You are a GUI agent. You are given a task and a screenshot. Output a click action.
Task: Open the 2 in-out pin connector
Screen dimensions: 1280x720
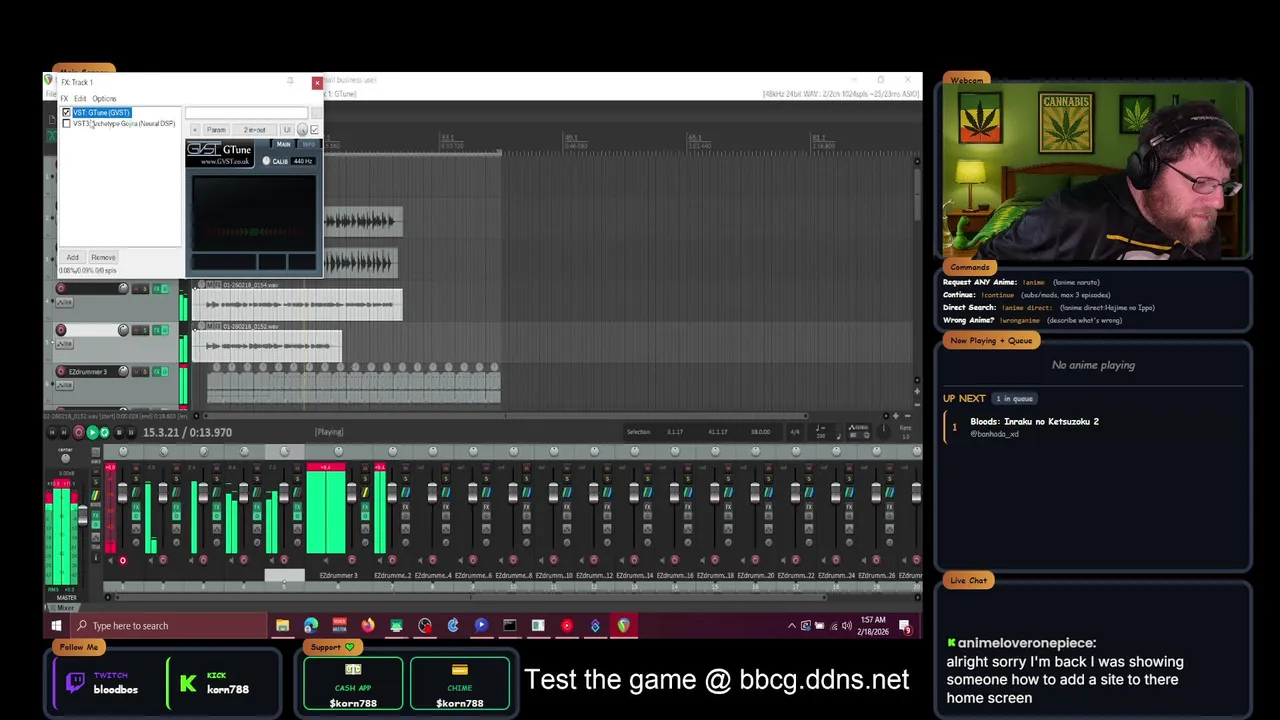point(255,130)
